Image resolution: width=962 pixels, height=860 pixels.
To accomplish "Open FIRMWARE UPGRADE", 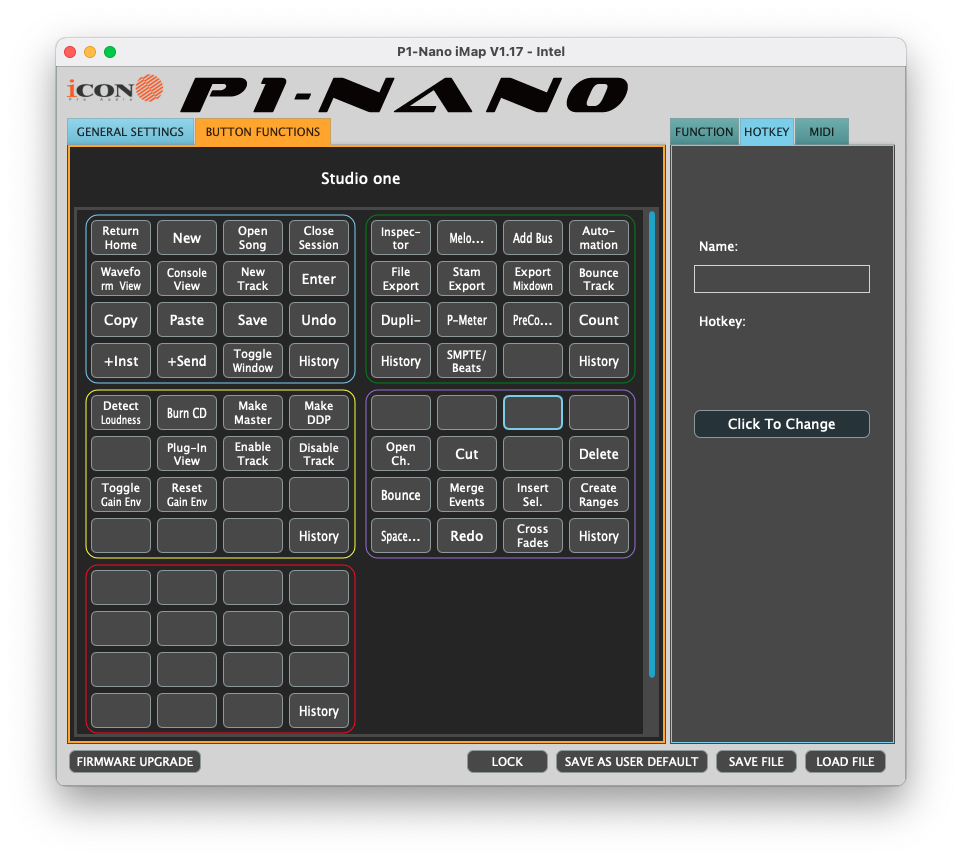I will pyautogui.click(x=135, y=761).
